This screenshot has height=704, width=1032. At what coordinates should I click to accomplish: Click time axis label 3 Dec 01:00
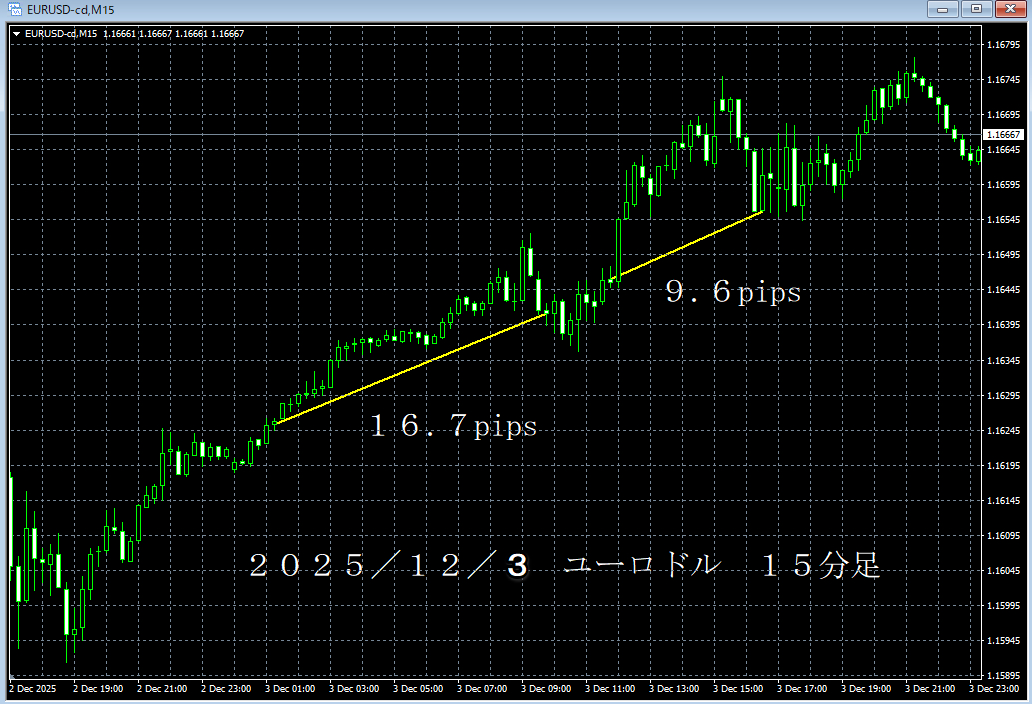290,688
